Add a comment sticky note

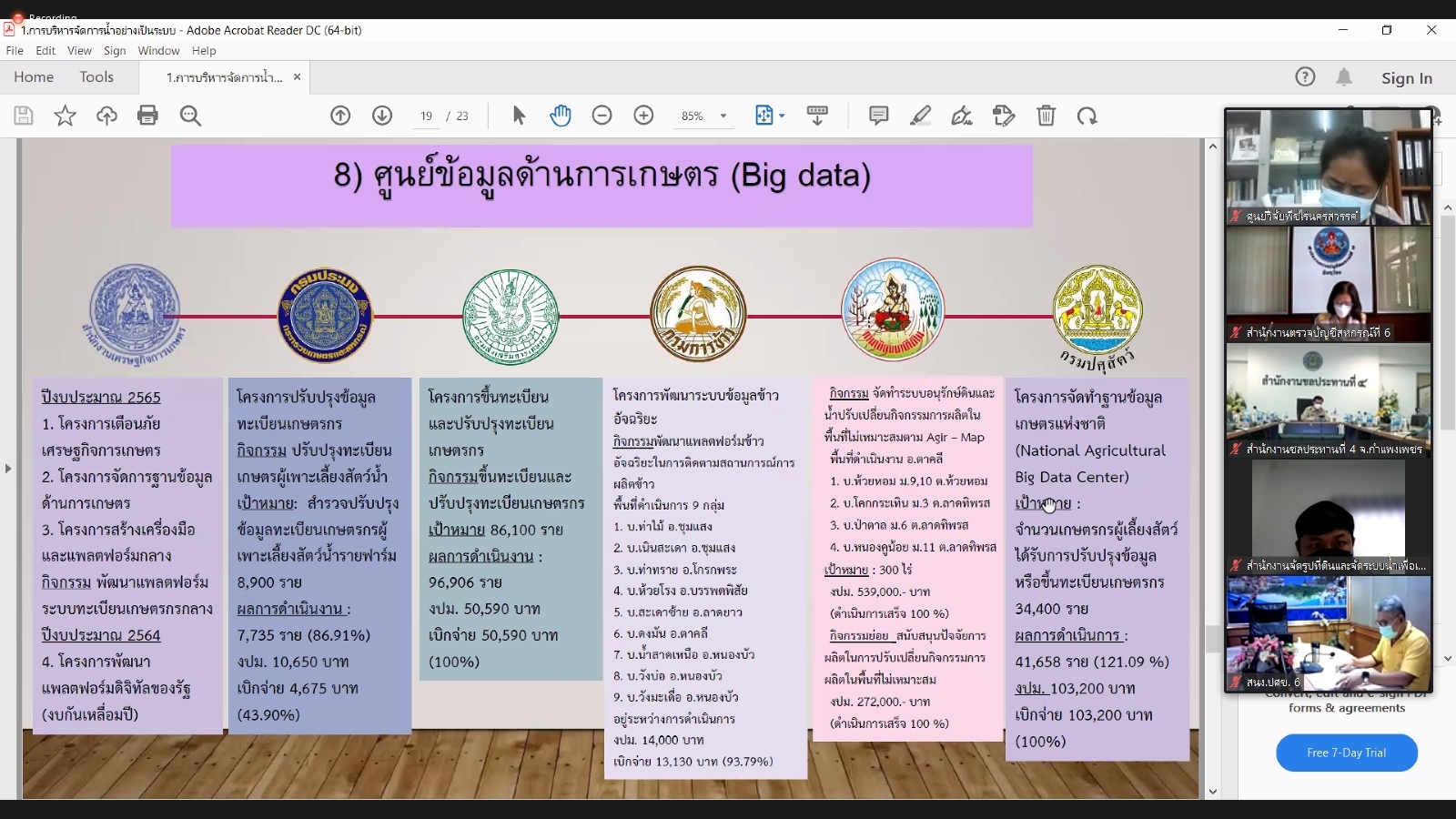[878, 116]
